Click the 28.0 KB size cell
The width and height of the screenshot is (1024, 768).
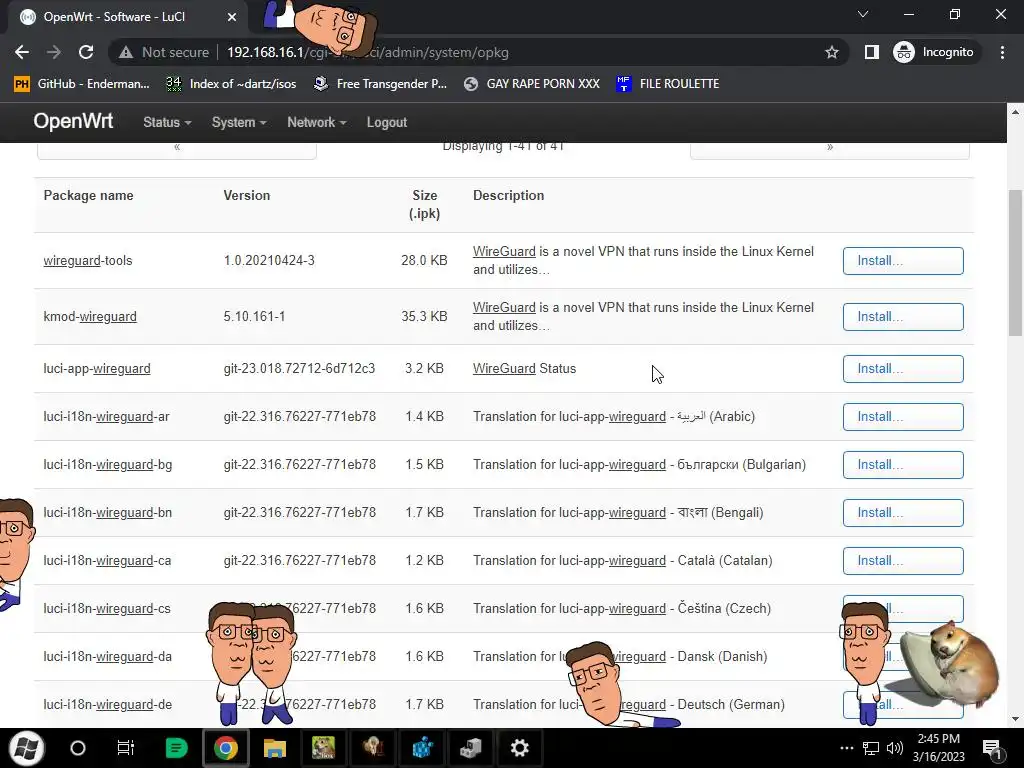[424, 261]
